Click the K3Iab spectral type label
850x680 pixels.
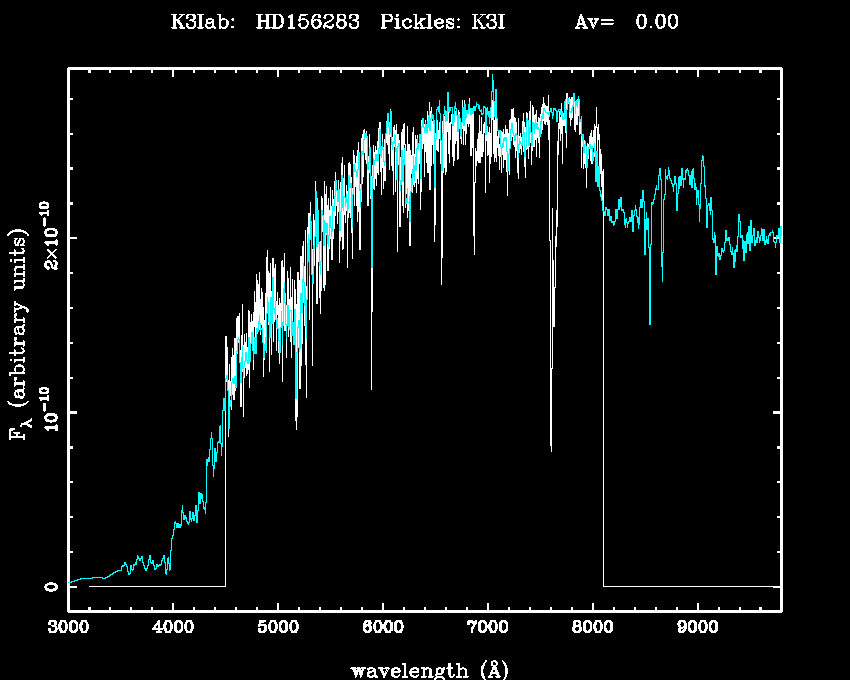pos(203,22)
